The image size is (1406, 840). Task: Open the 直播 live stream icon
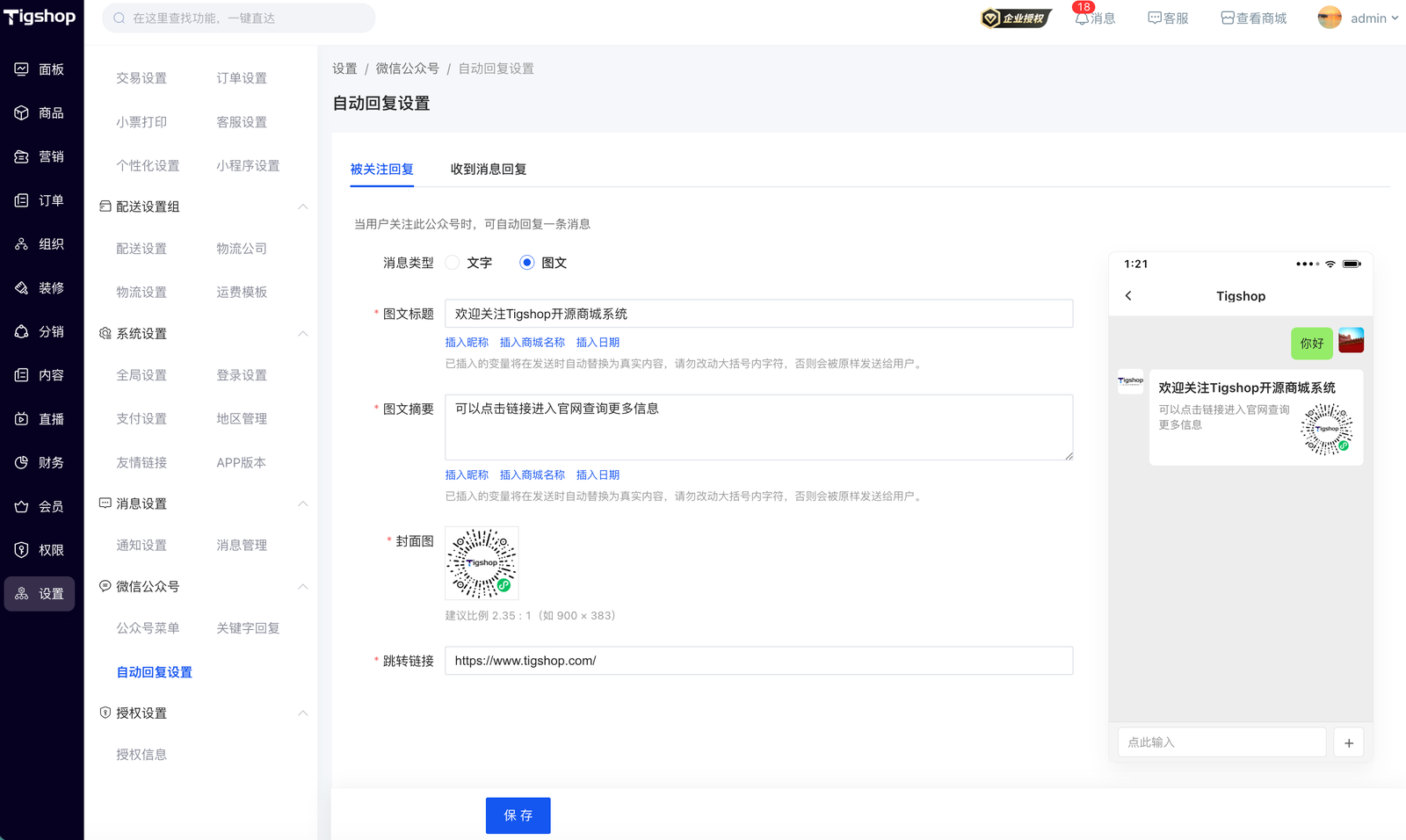(22, 419)
